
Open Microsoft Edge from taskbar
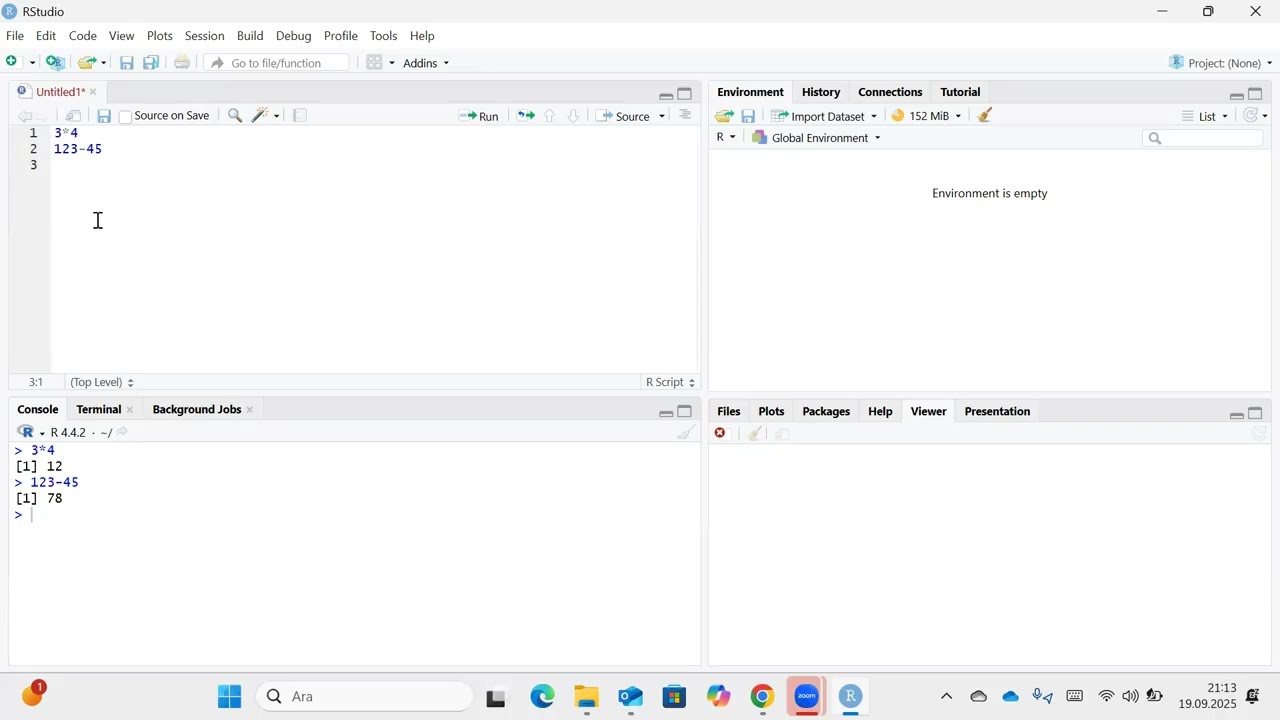pyautogui.click(x=542, y=697)
